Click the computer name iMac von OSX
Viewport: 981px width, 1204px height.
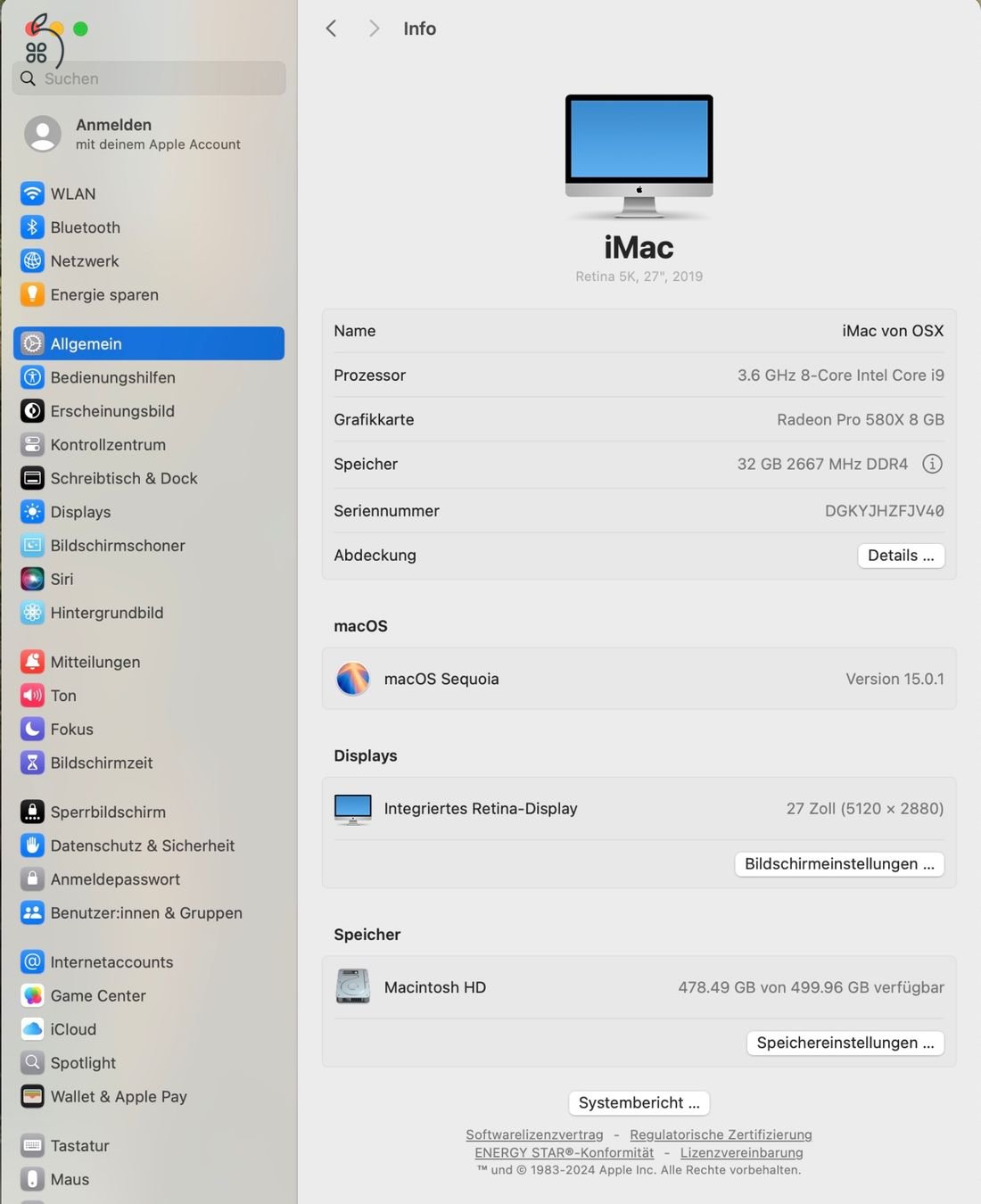click(x=893, y=331)
